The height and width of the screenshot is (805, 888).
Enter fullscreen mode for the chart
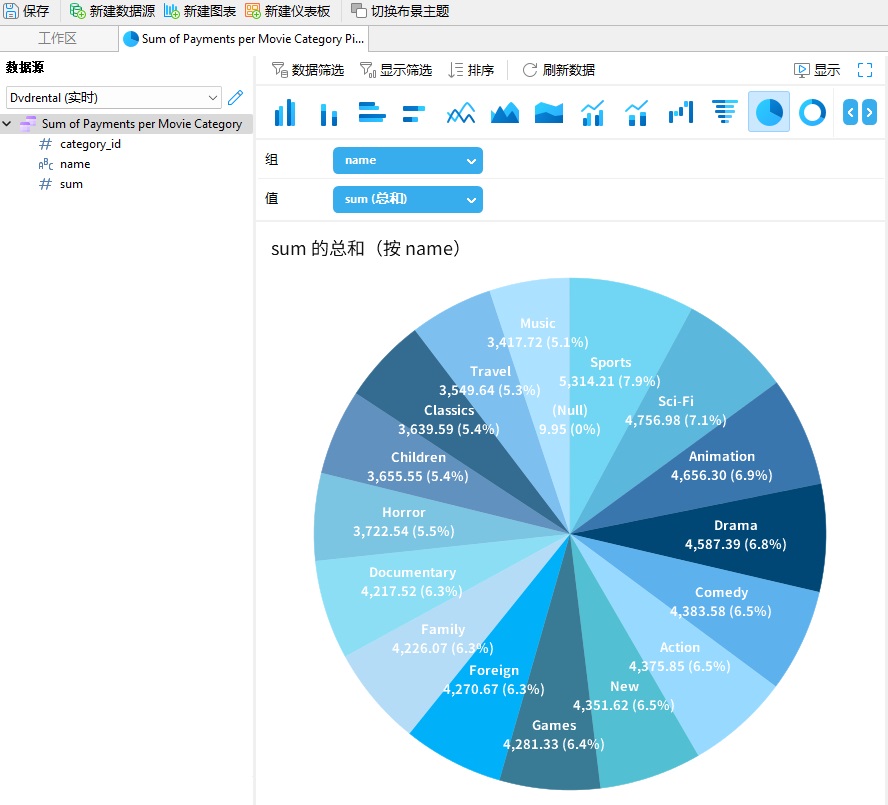[x=864, y=70]
